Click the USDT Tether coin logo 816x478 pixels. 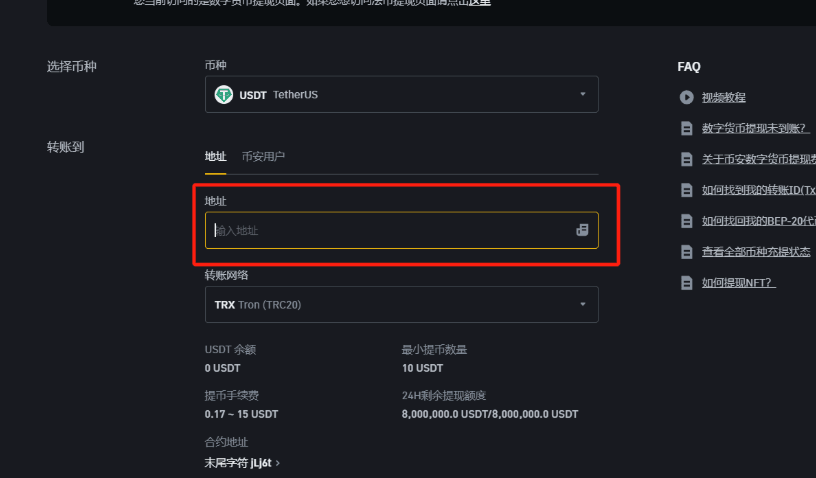(224, 95)
